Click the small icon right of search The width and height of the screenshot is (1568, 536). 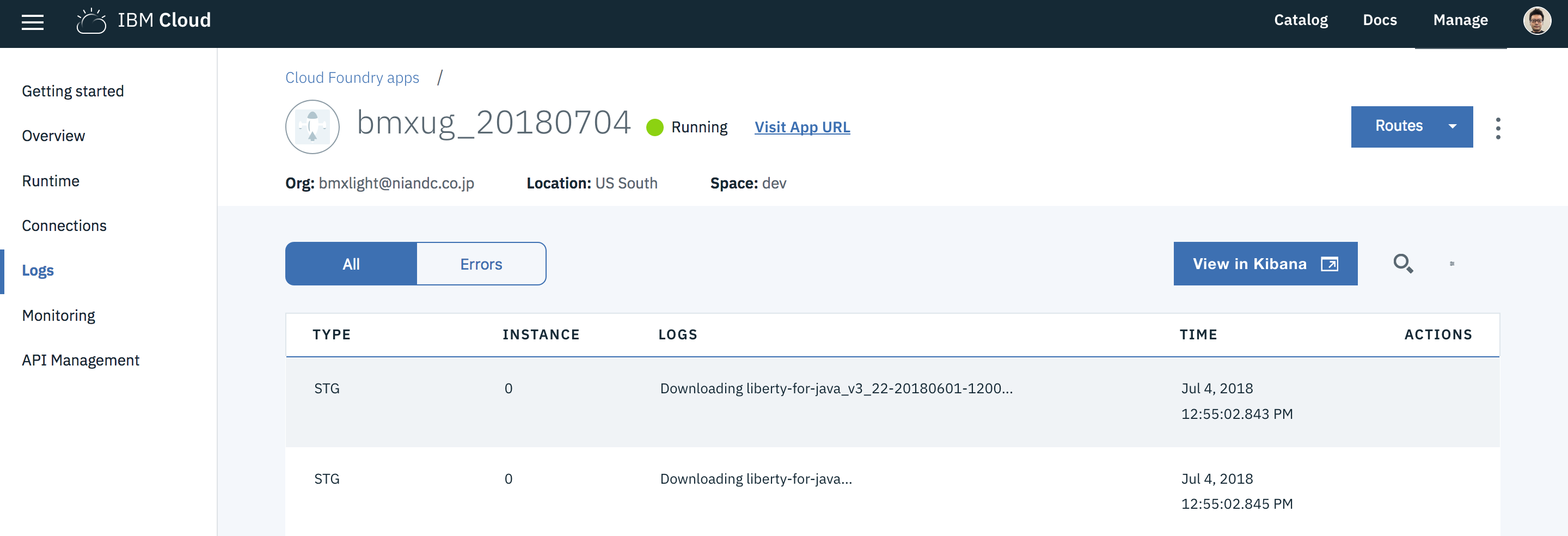(1451, 264)
